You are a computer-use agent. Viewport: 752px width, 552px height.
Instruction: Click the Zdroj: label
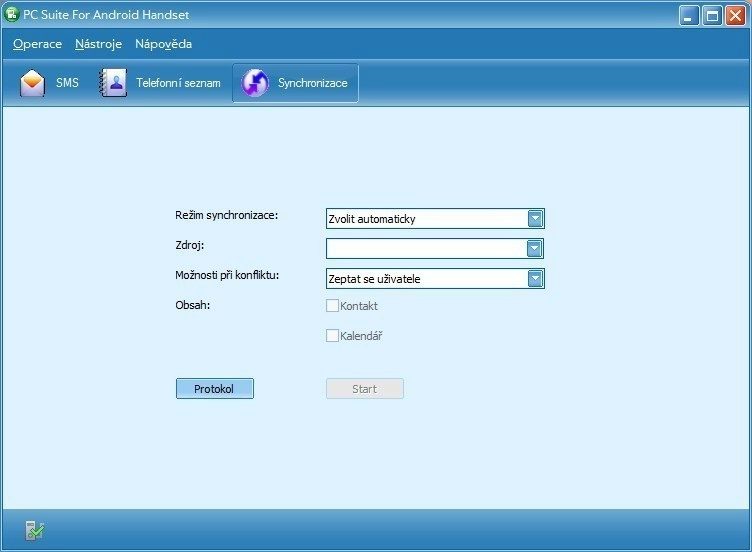click(190, 245)
